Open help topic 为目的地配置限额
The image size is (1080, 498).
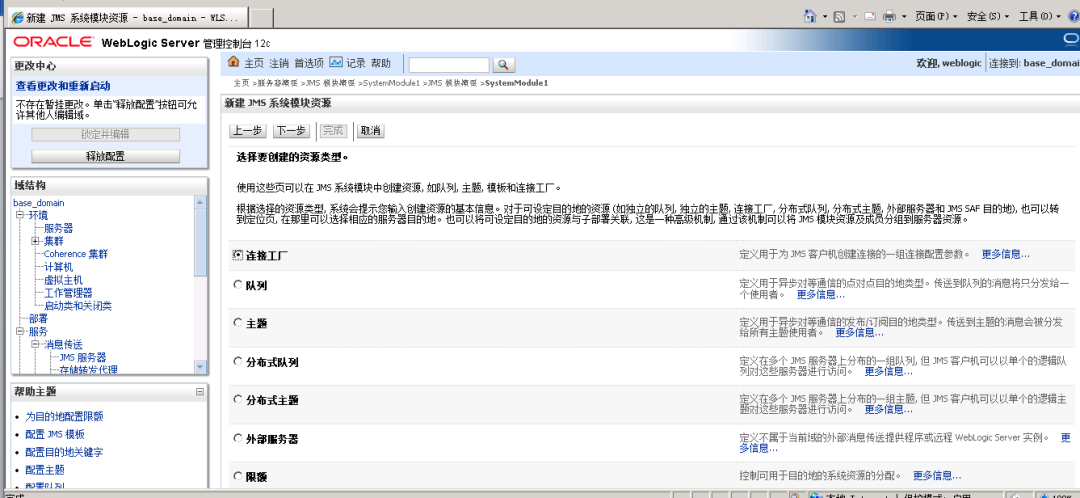click(x=65, y=417)
